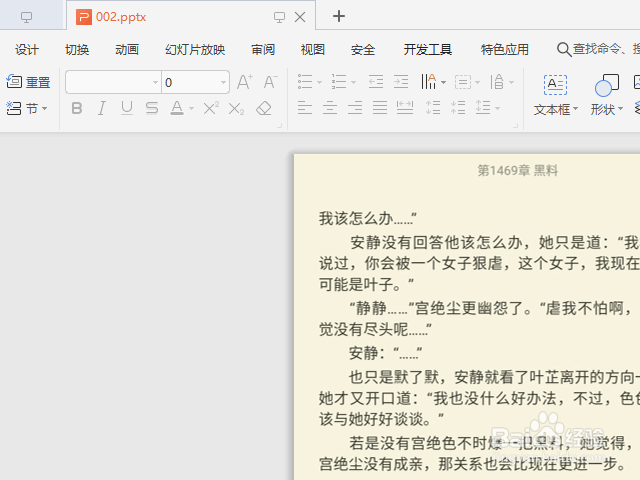
Task: Open the 审阅 ribbon tab
Action: pyautogui.click(x=263, y=50)
